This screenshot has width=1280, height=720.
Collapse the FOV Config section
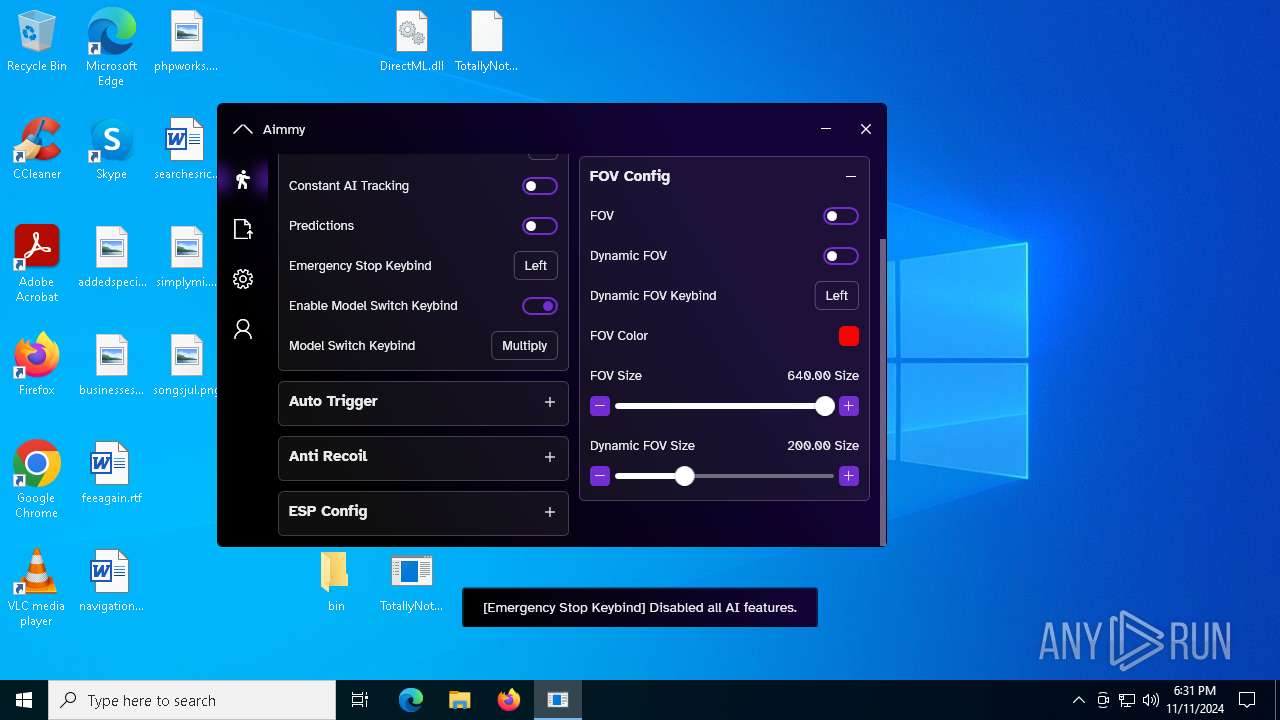pos(851,177)
